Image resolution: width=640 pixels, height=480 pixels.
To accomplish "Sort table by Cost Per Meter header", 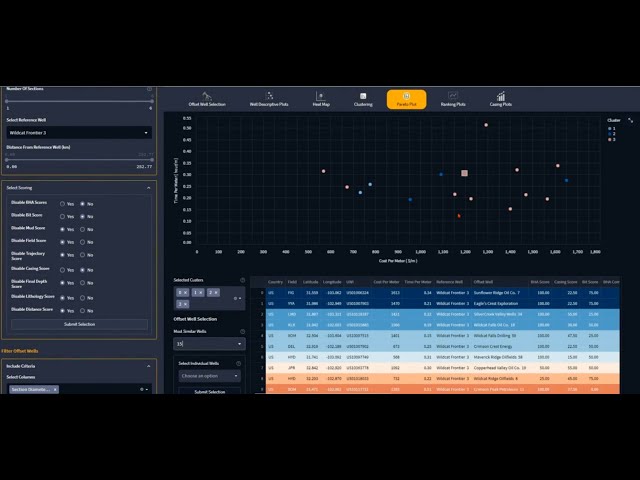I will pyautogui.click(x=386, y=282).
